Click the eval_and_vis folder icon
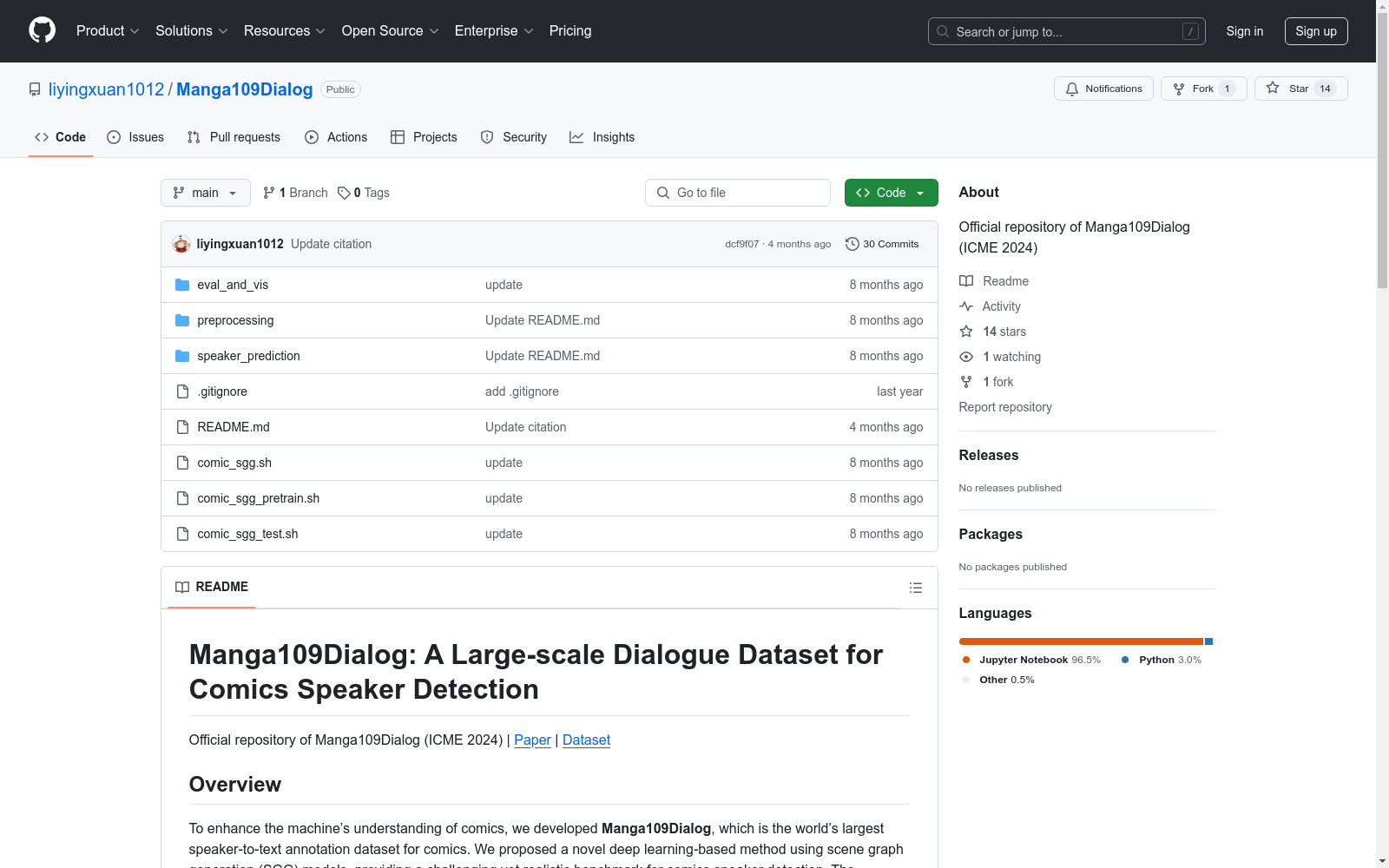The width and height of the screenshot is (1389, 868). click(182, 285)
